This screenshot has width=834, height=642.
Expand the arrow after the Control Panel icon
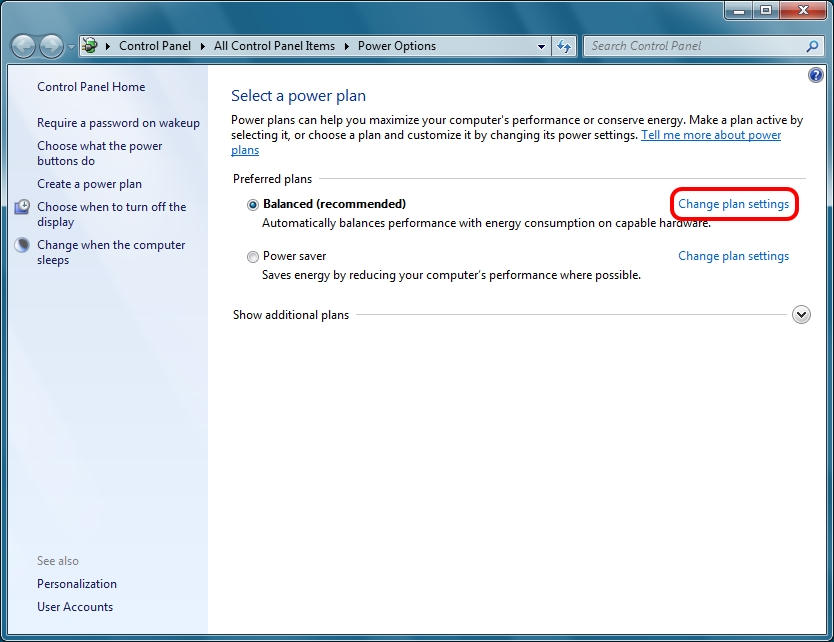[x=108, y=46]
